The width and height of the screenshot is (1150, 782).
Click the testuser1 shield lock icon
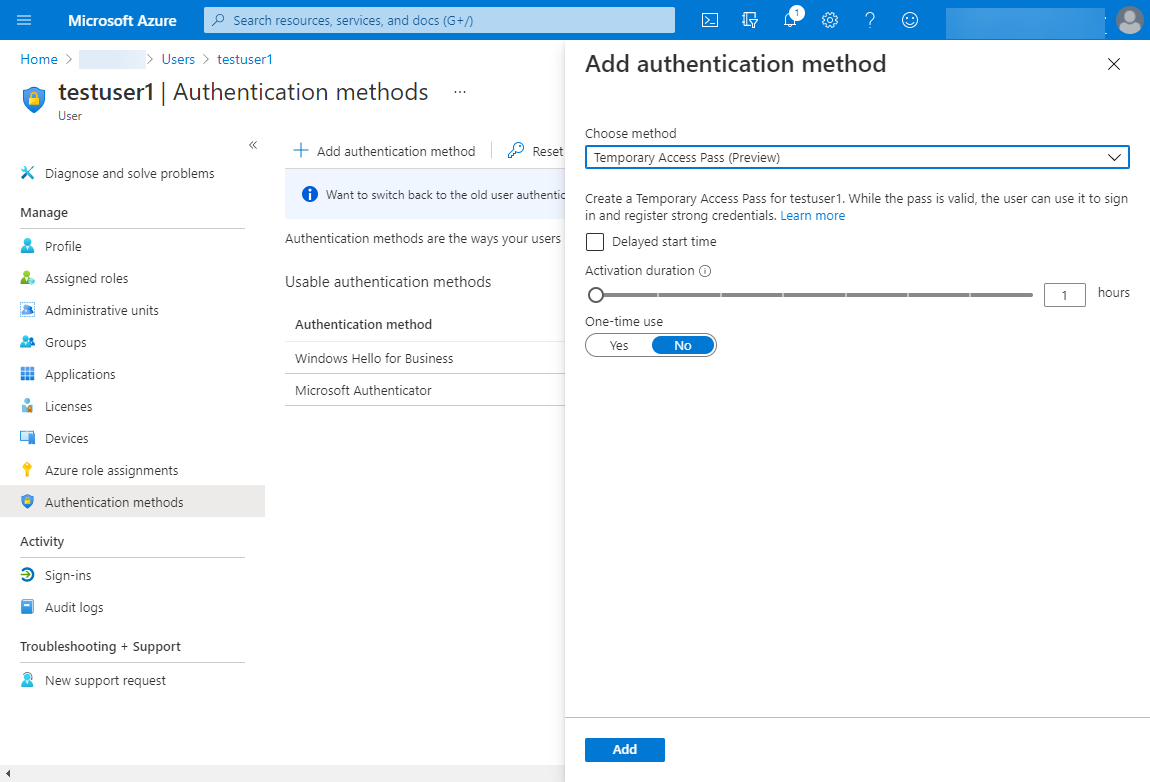click(34, 99)
